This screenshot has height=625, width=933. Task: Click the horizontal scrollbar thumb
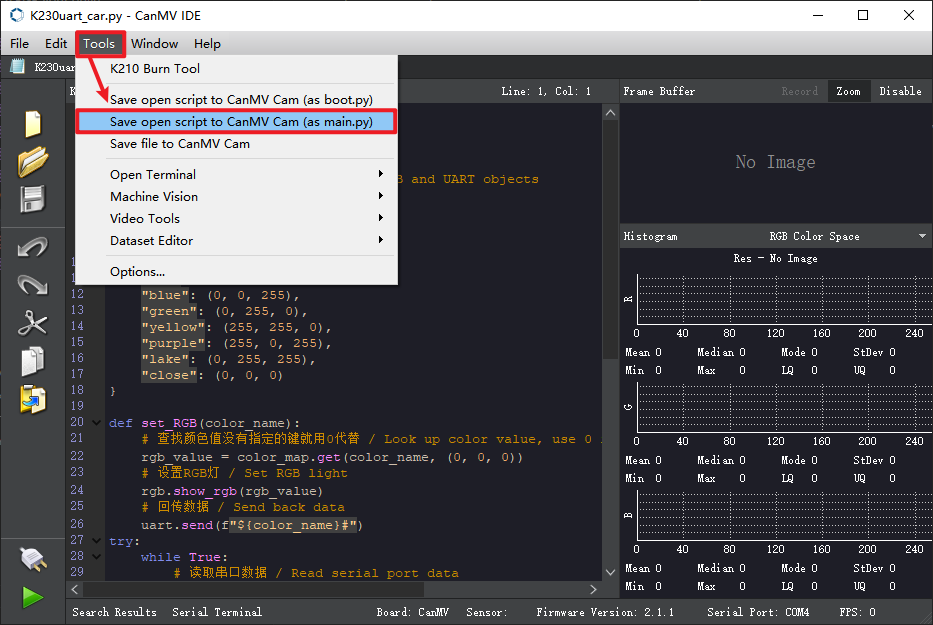[253, 589]
